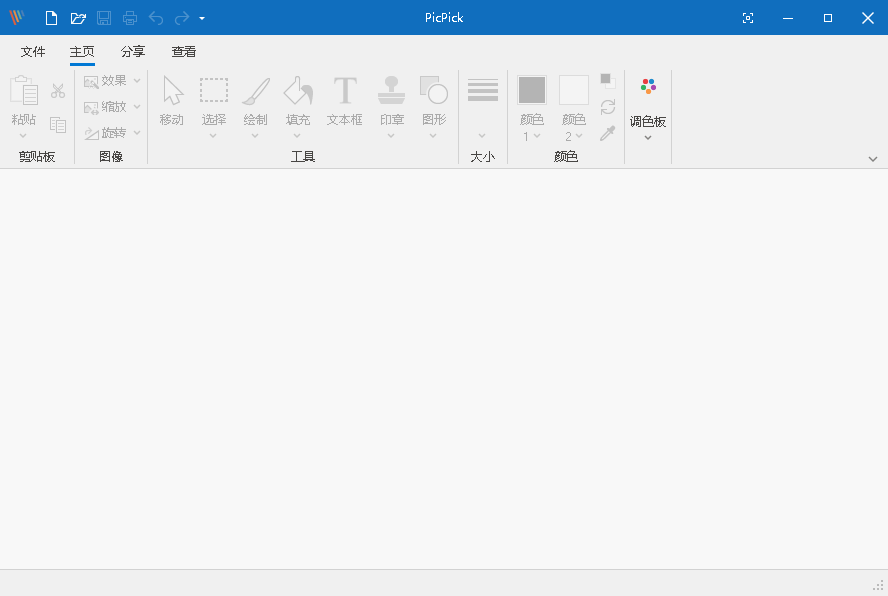Screen dimensions: 888x596
Task: Collapse the ribbon with the right-side chevron
Action: [x=872, y=158]
